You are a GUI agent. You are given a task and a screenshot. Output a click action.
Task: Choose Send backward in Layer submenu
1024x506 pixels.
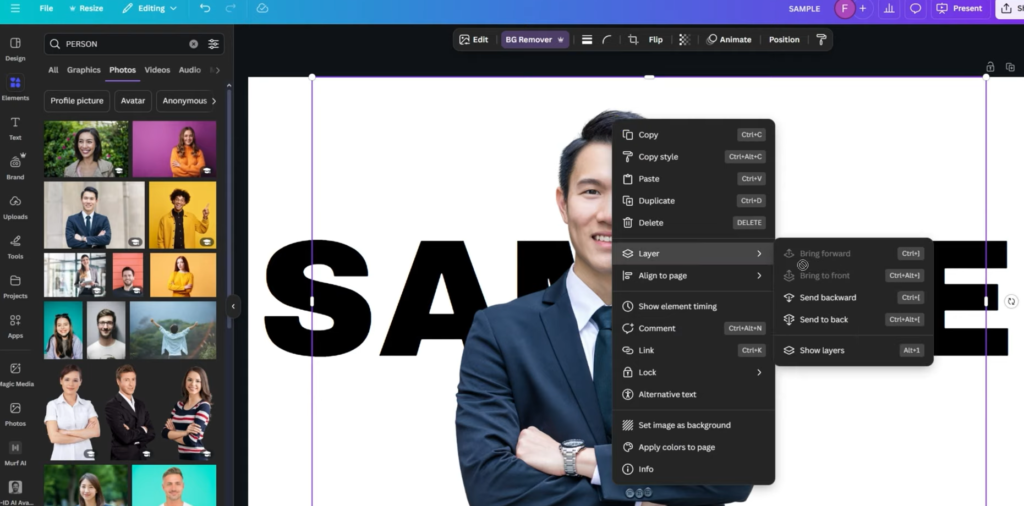854,298
